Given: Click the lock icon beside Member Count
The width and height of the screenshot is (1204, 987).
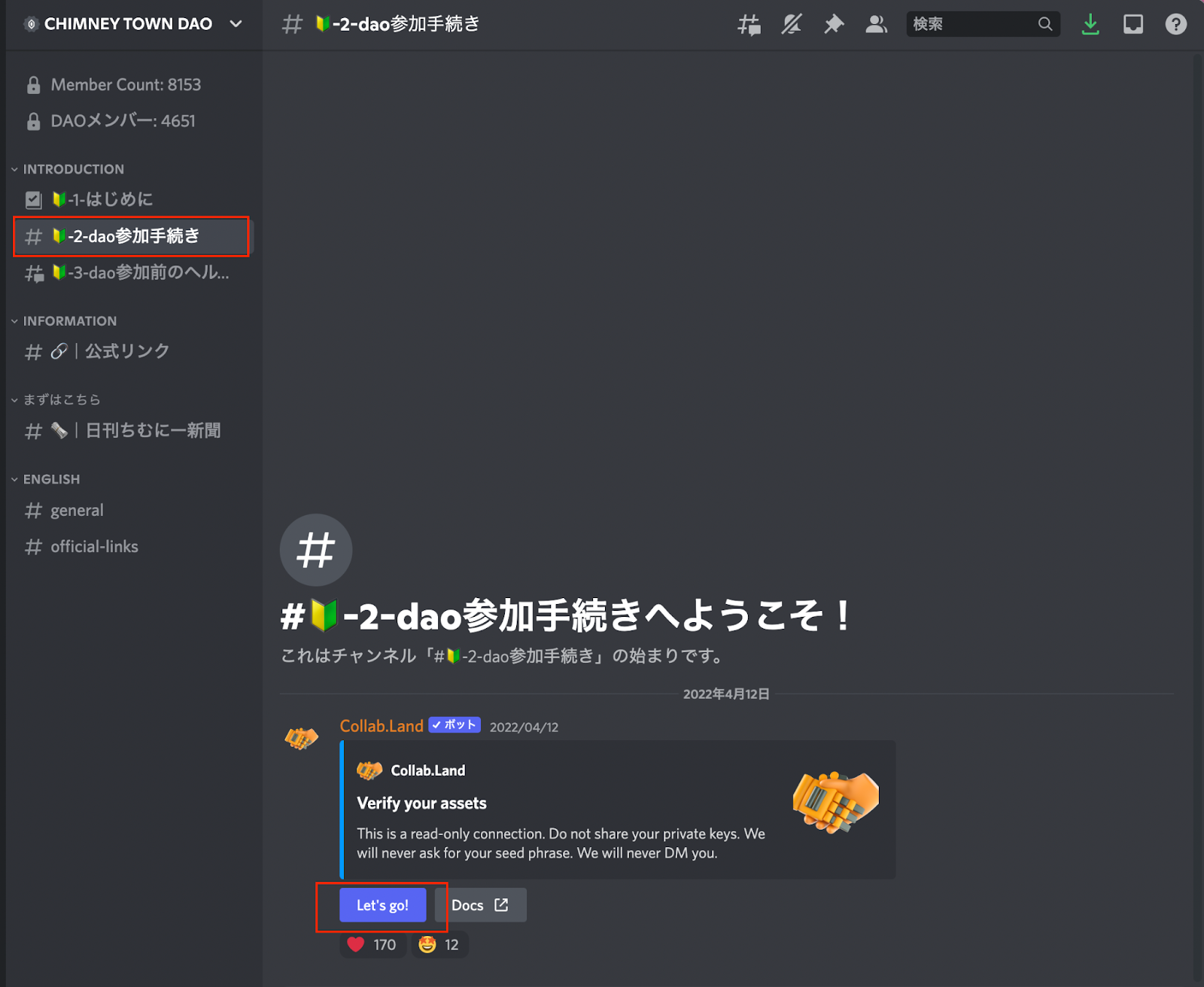Looking at the screenshot, I should tap(34, 85).
